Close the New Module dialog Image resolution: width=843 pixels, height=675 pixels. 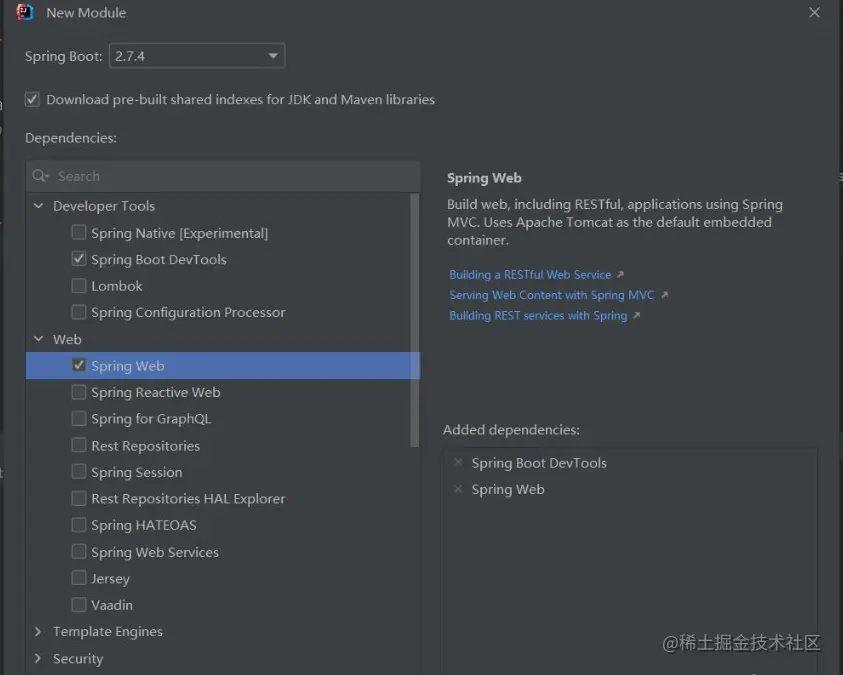[814, 12]
